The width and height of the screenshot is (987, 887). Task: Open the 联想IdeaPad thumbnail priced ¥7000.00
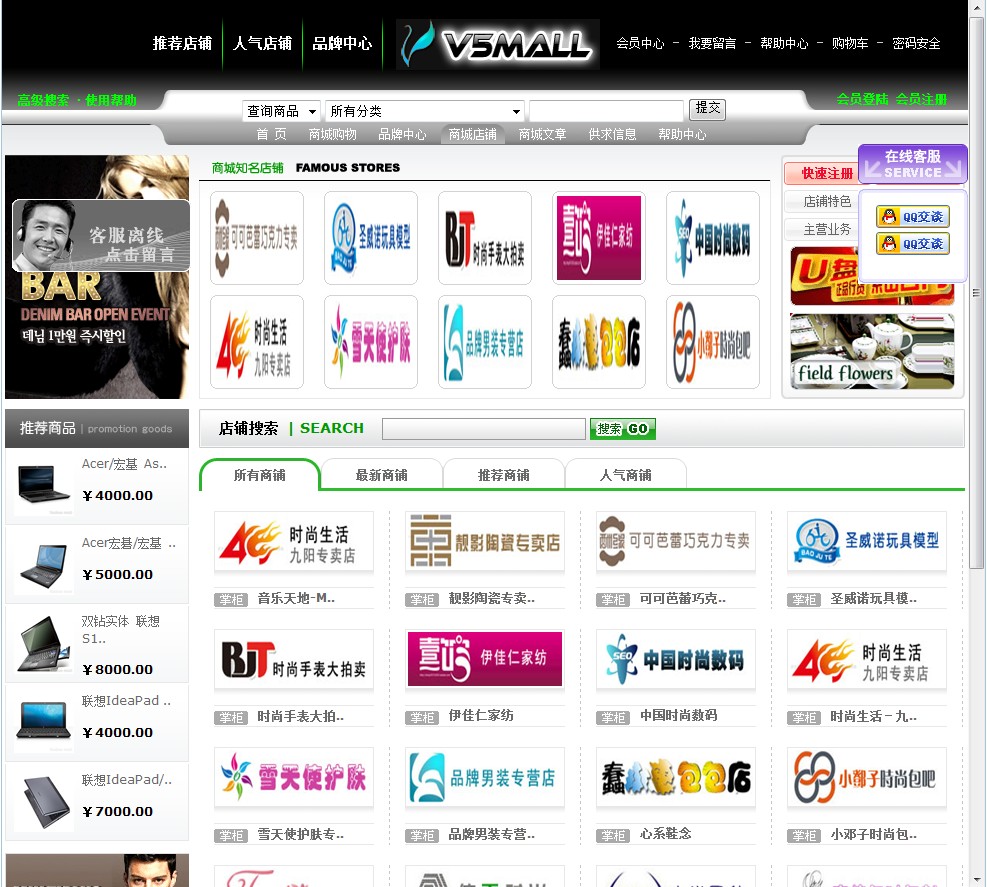43,802
